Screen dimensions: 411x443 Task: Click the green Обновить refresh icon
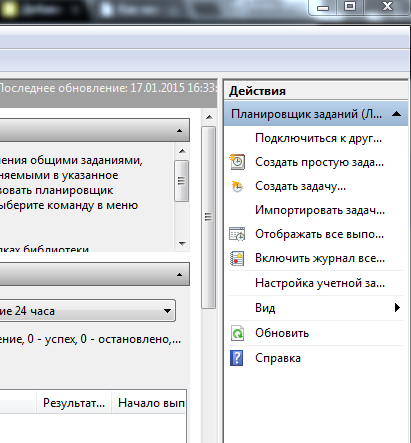click(237, 333)
